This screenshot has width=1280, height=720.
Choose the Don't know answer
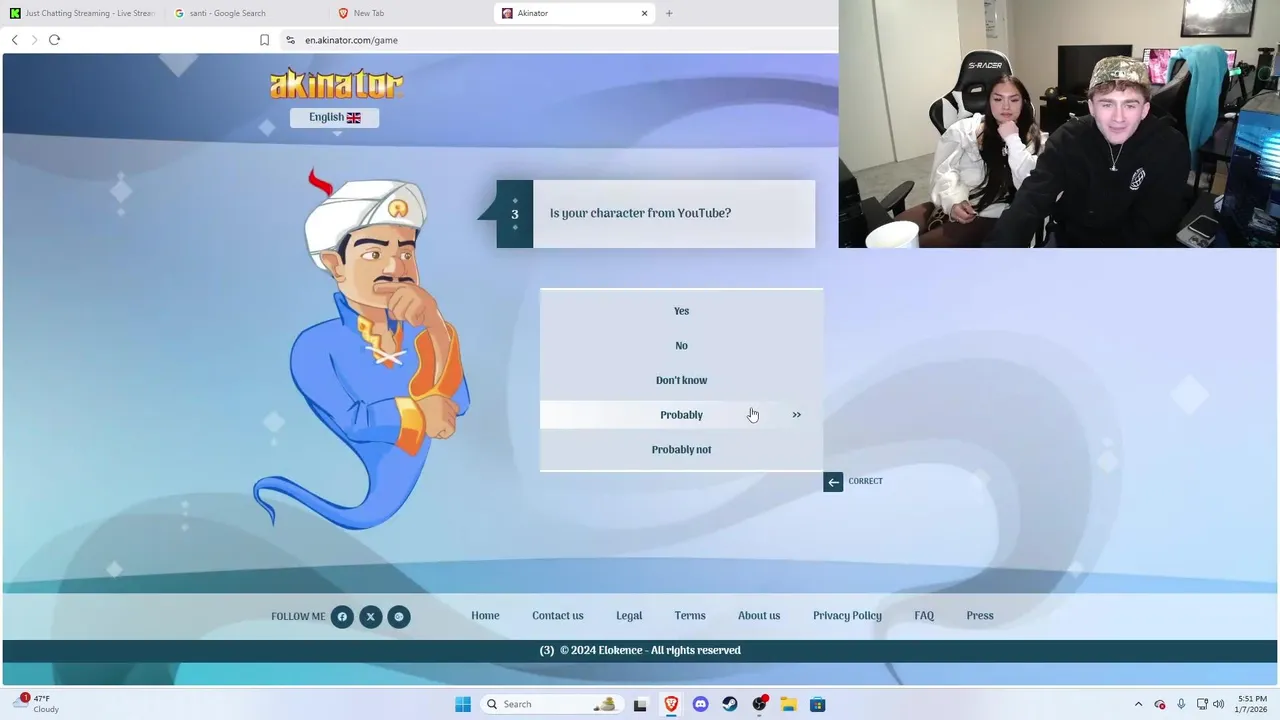click(x=681, y=380)
